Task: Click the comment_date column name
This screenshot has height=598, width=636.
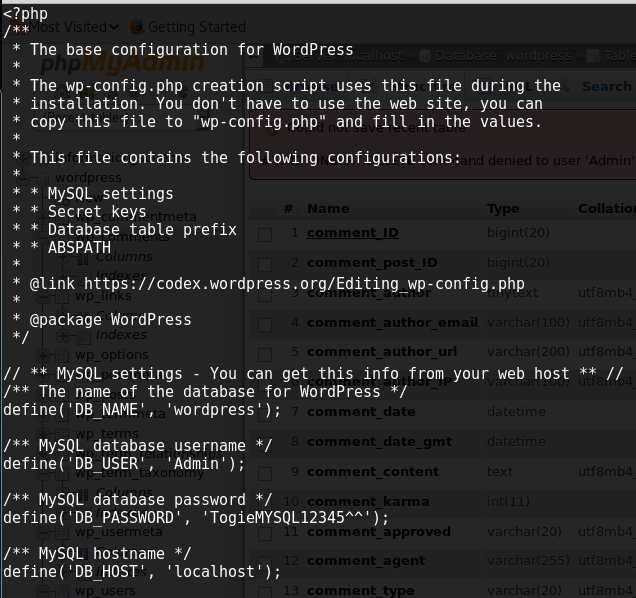Action: point(361,412)
